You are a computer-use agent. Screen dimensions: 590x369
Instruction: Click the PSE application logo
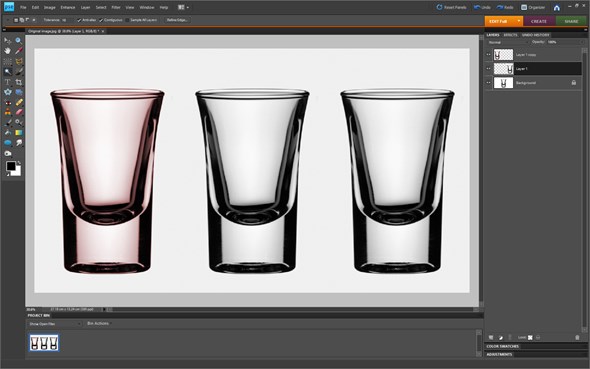coord(9,7)
